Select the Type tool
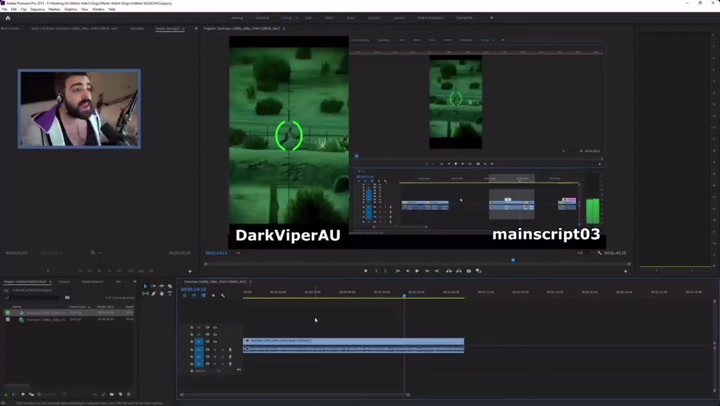This screenshot has height=406, width=720. pyautogui.click(x=169, y=293)
